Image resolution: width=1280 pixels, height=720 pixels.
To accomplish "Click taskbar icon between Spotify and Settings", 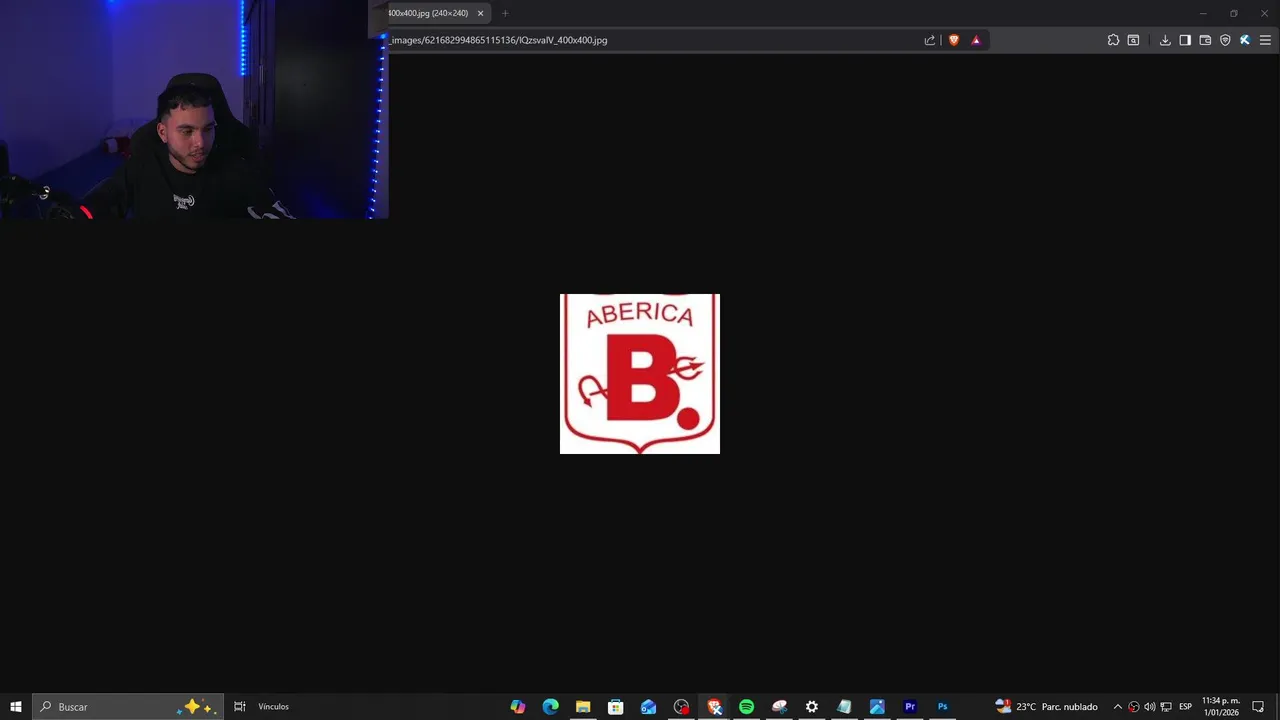I will point(779,707).
